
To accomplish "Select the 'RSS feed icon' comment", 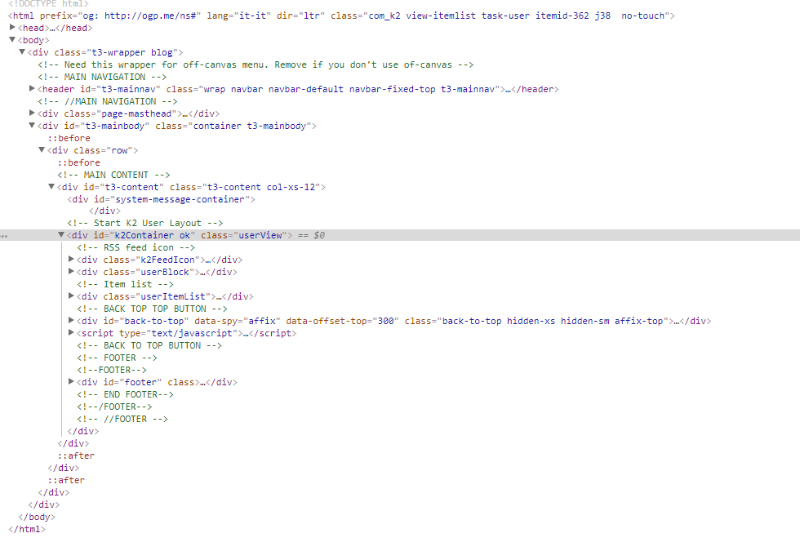I will click(136, 248).
